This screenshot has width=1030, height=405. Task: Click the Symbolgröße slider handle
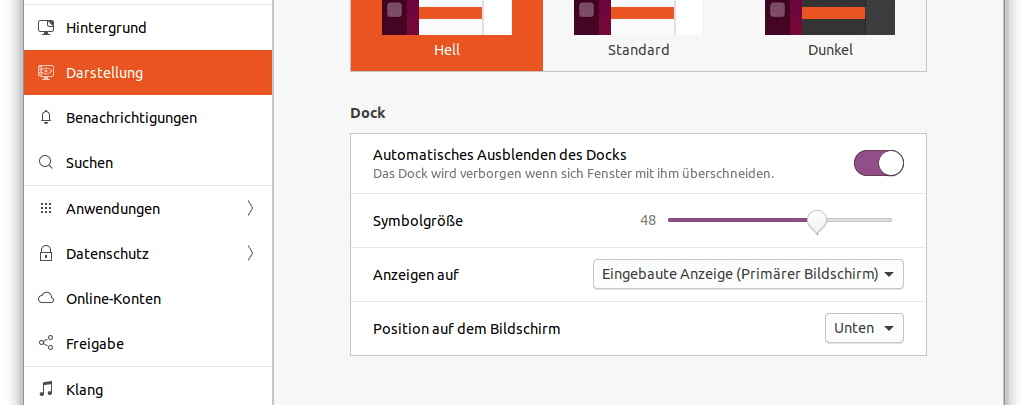click(817, 220)
